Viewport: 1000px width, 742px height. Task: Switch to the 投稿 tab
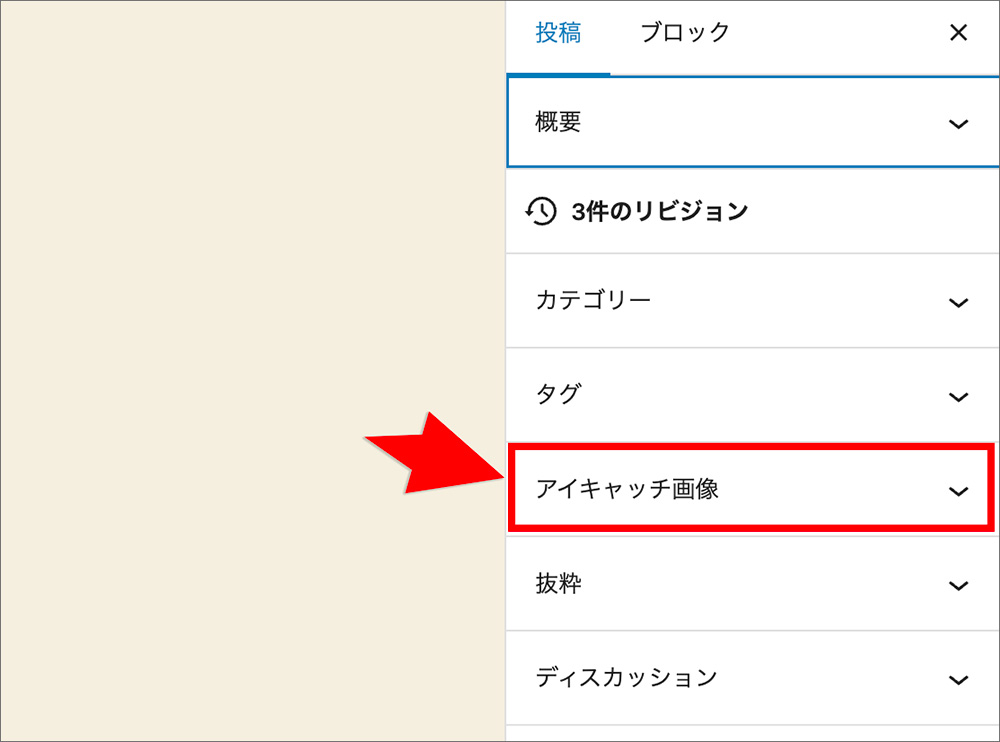click(x=558, y=33)
